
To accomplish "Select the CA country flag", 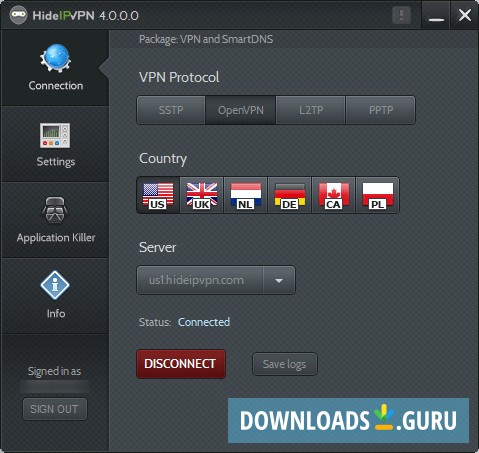I will (x=334, y=195).
